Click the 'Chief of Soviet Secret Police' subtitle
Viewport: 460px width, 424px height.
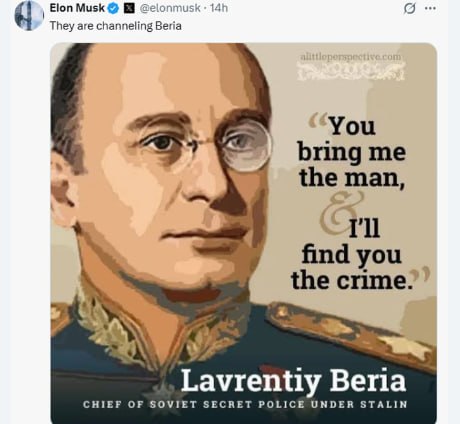[245, 405]
